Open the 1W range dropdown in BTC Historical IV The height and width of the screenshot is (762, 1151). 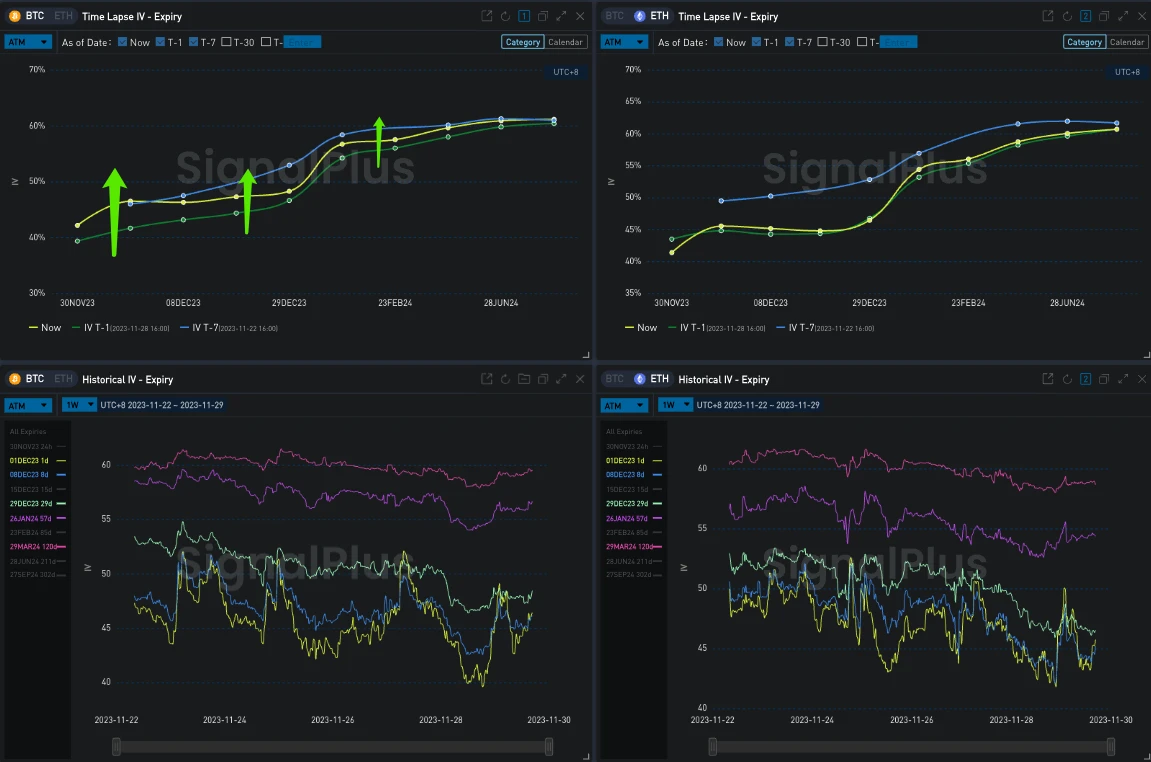tap(79, 405)
